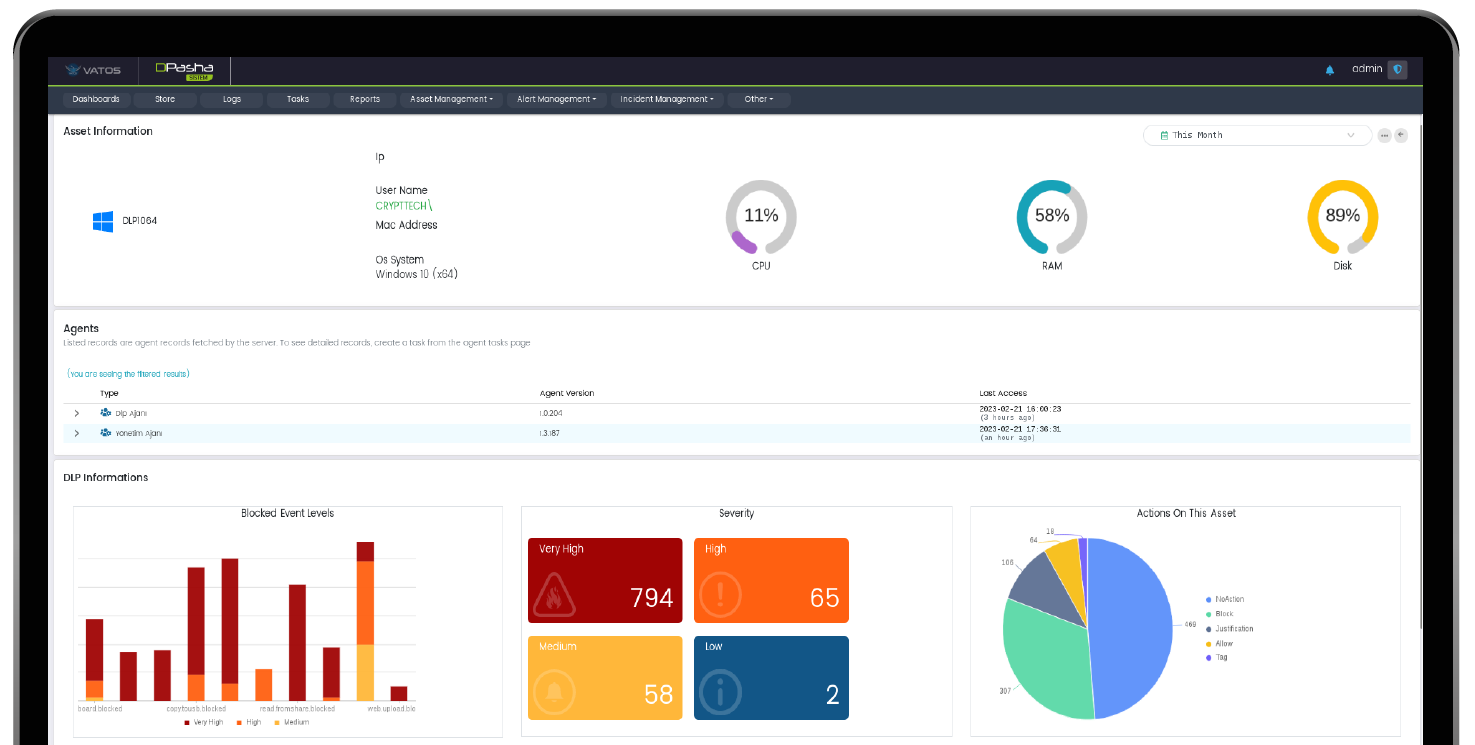This screenshot has height=745, width=1475.
Task: Click the DLP1064 asset name
Action: [140, 221]
